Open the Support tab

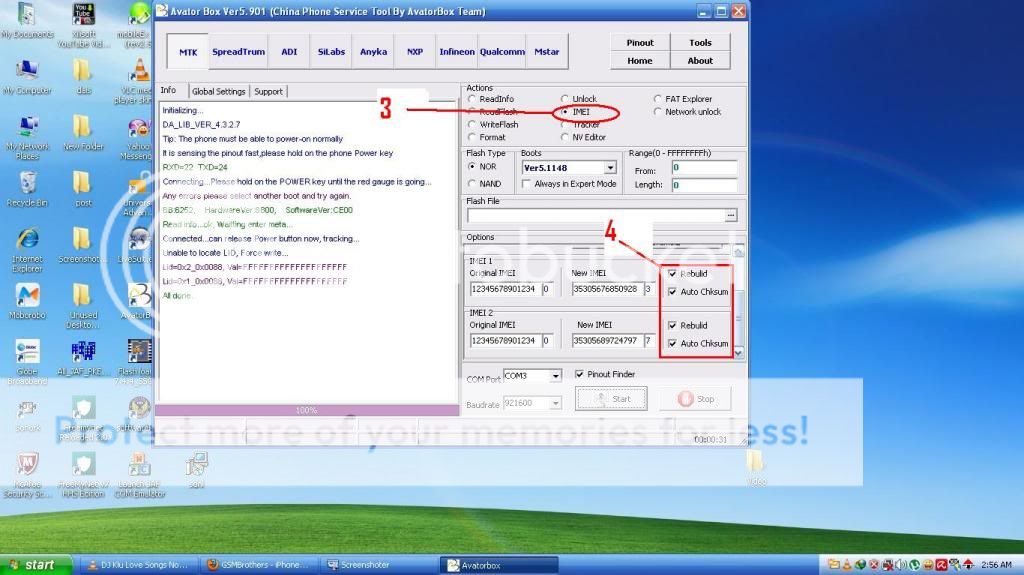[x=268, y=91]
